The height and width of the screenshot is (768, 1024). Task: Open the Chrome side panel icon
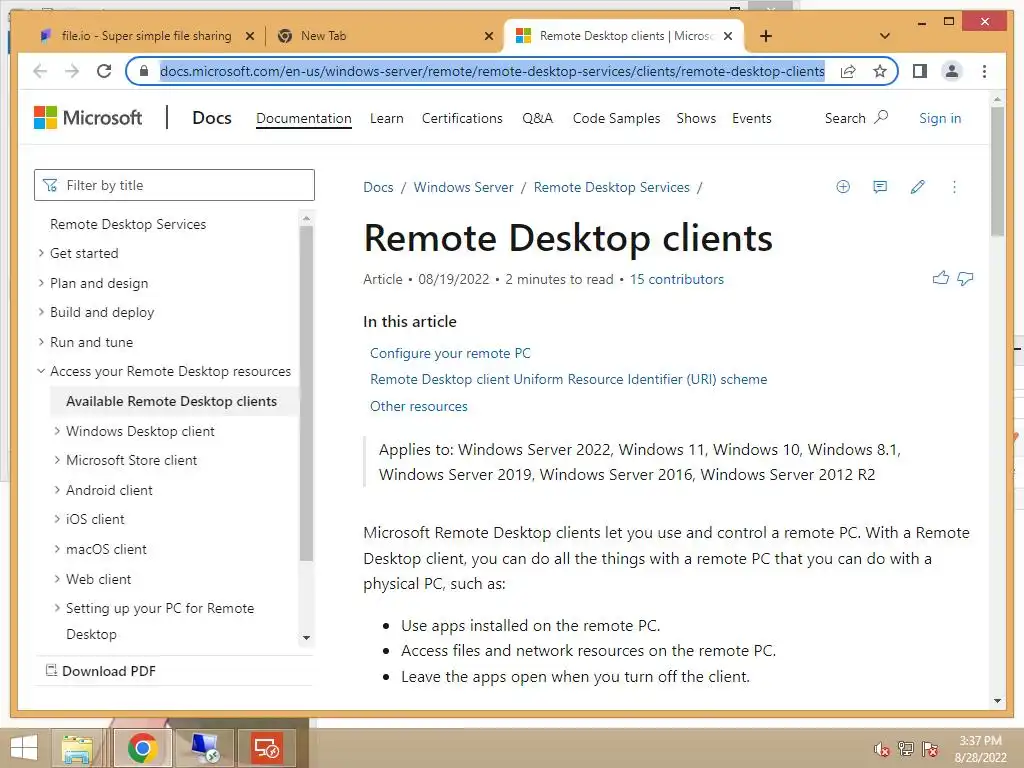click(920, 71)
